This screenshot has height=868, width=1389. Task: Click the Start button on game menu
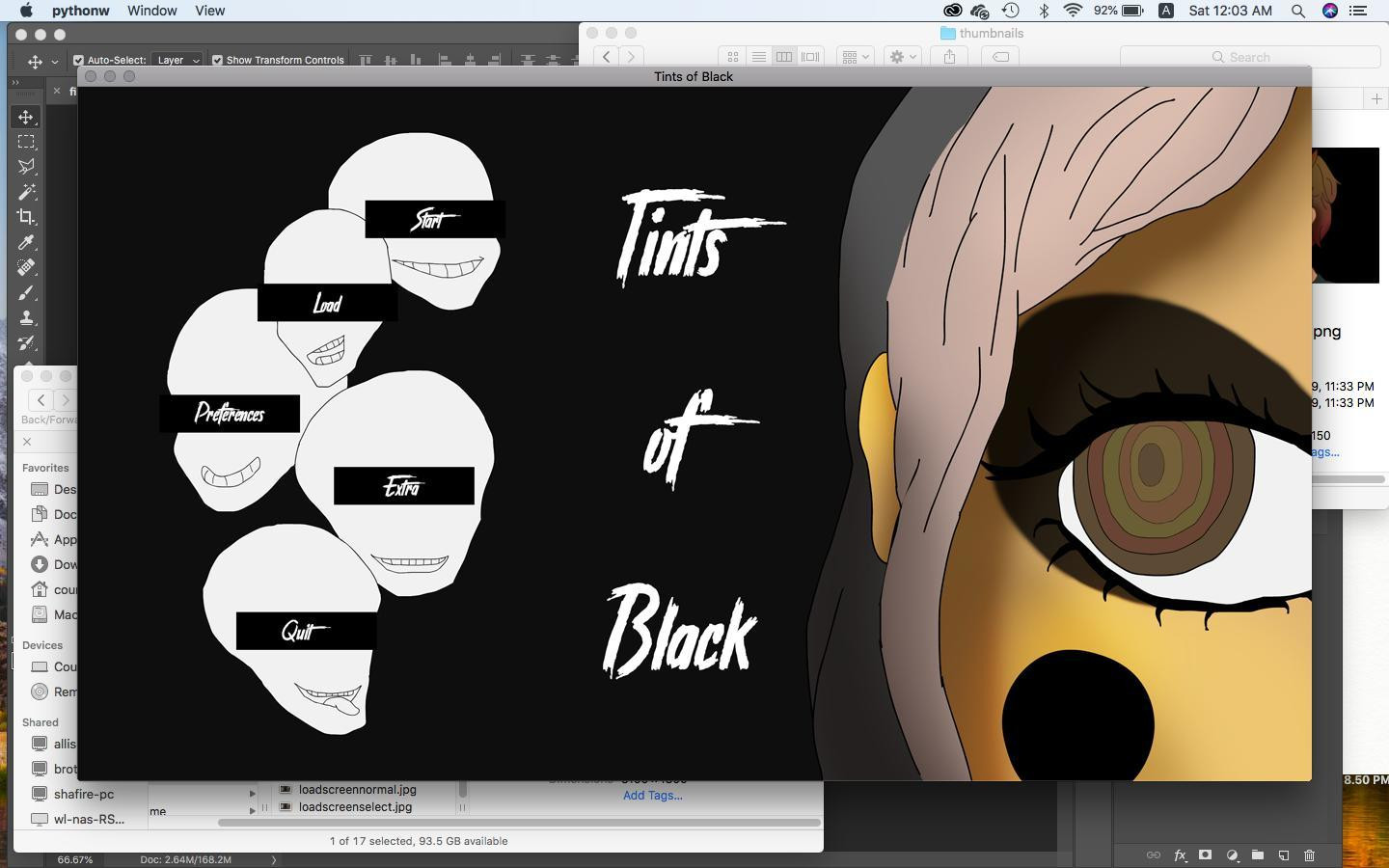pyautogui.click(x=435, y=219)
